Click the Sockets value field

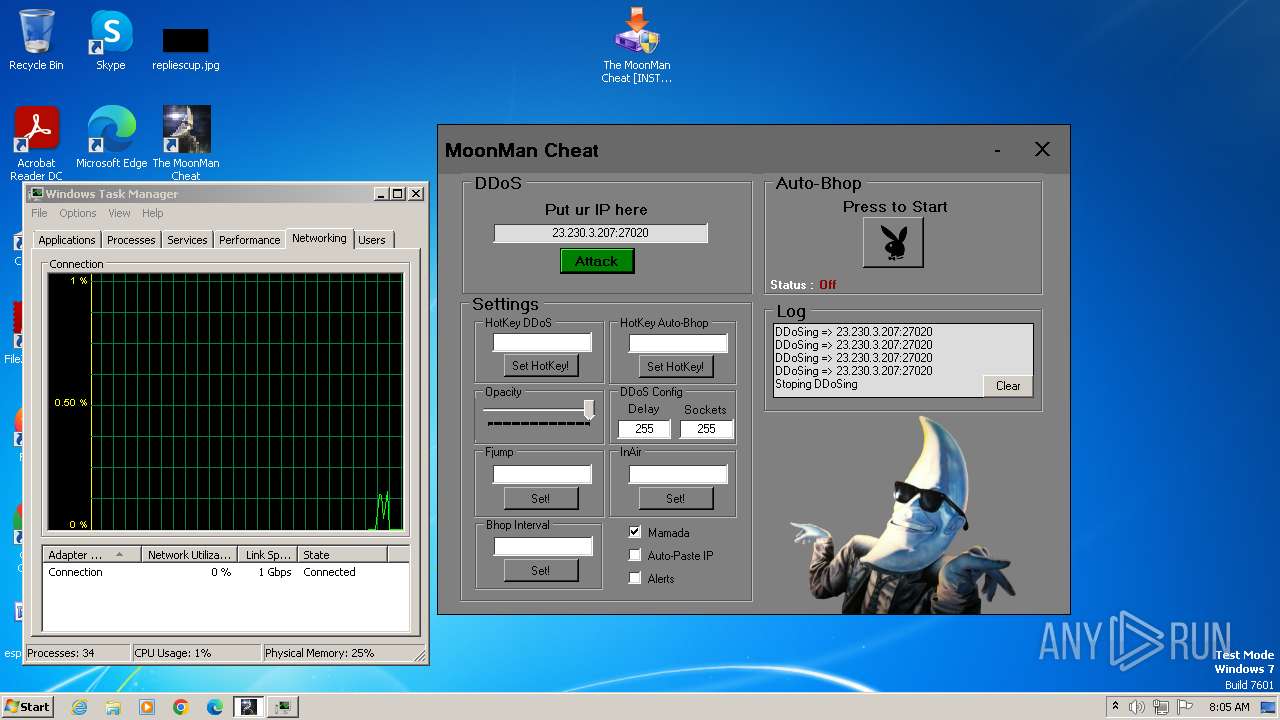[x=706, y=428]
